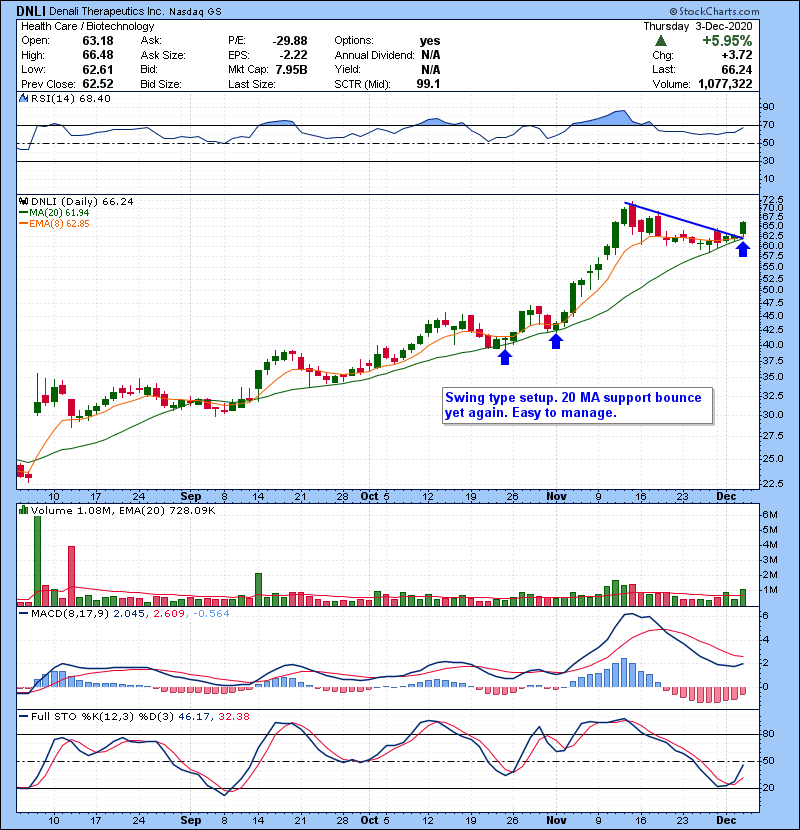
Task: Click the Volume value 1,077,322
Action: [725, 84]
